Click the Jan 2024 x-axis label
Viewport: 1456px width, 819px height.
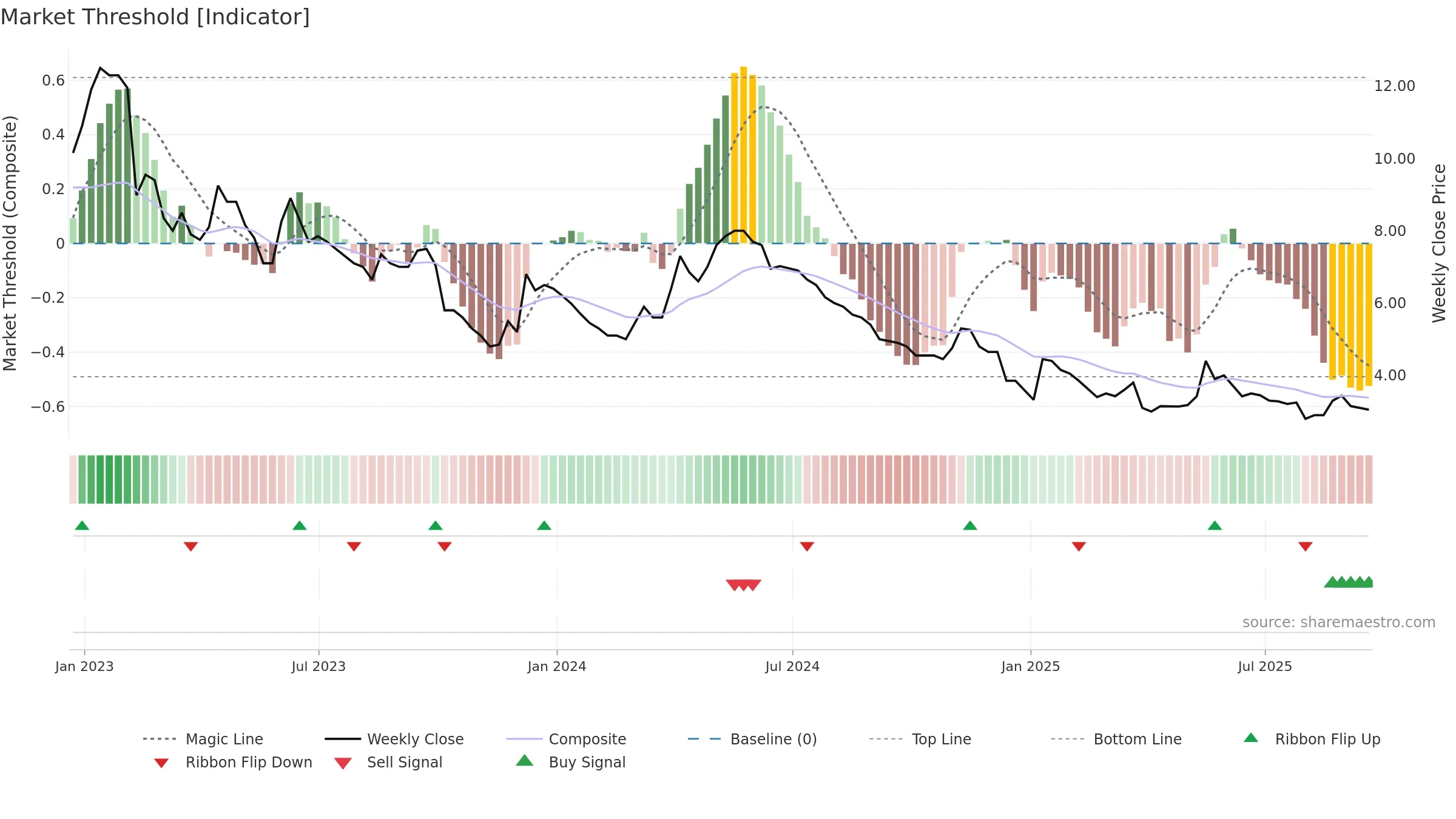(557, 666)
